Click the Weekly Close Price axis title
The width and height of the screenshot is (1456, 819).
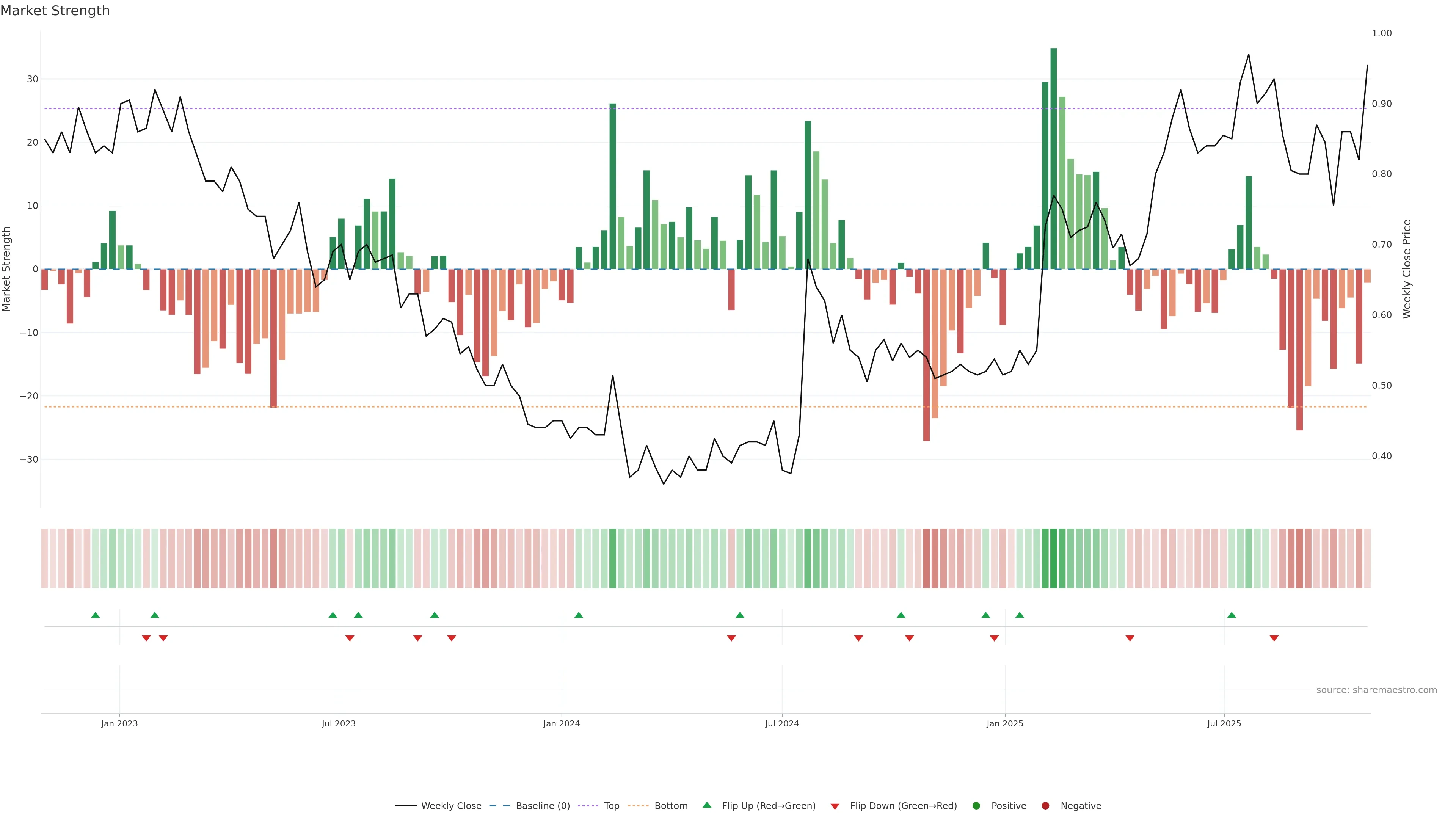pyautogui.click(x=1407, y=269)
